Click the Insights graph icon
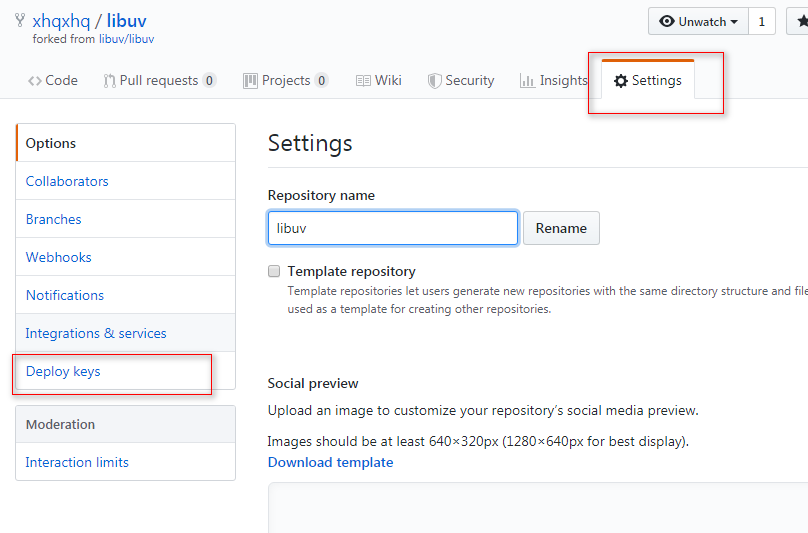808x533 pixels. [527, 81]
